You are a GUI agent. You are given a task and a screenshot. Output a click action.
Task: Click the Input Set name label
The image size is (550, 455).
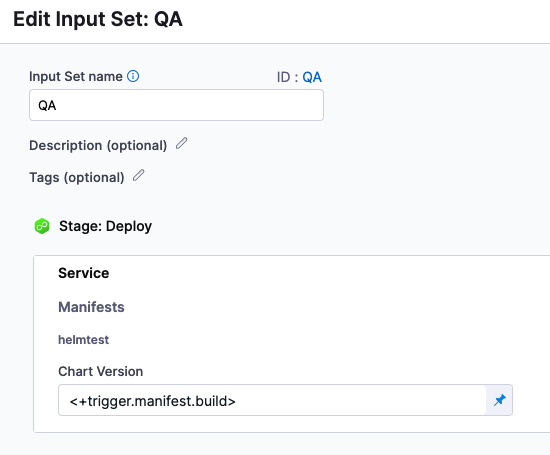[76, 76]
